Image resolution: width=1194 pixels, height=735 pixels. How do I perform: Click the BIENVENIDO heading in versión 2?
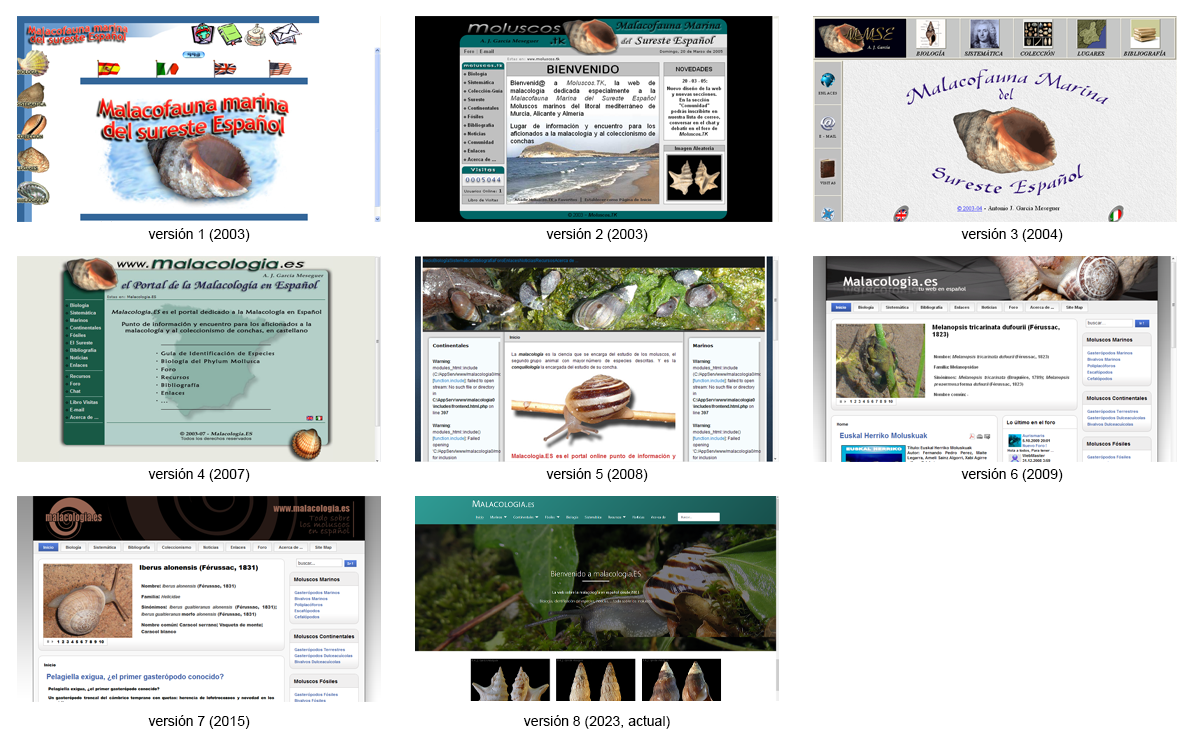coord(583,69)
